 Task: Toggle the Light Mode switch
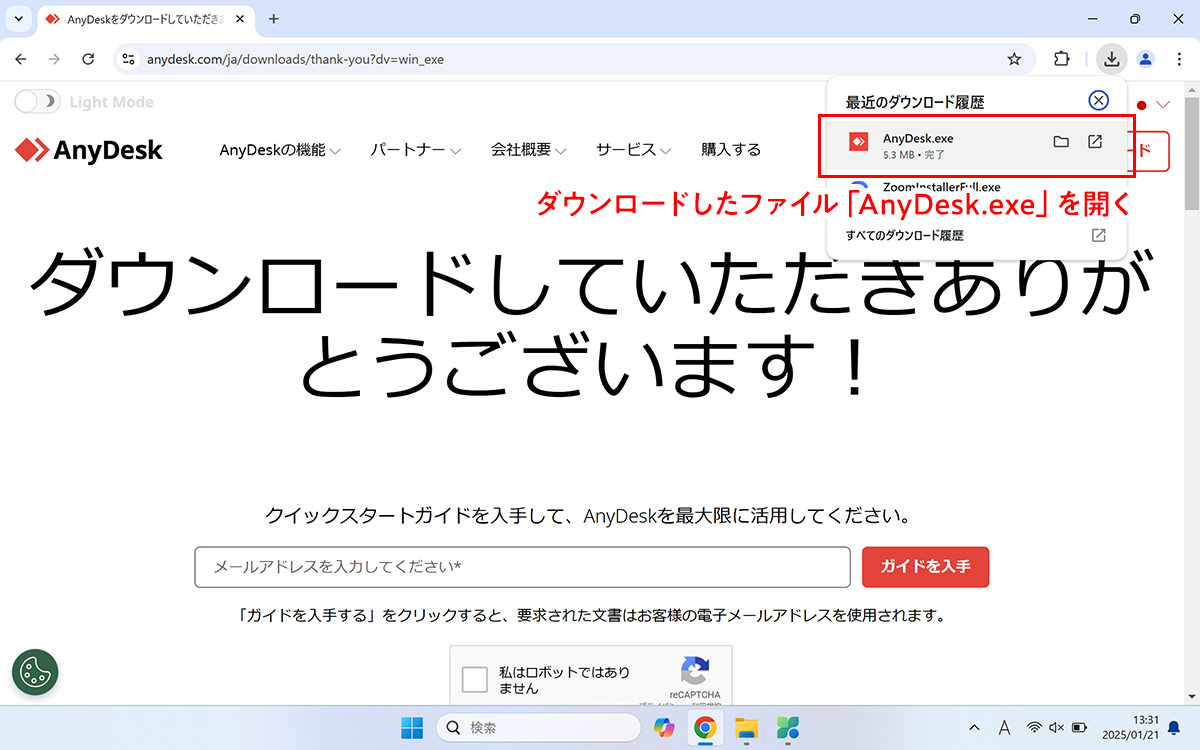[x=37, y=101]
